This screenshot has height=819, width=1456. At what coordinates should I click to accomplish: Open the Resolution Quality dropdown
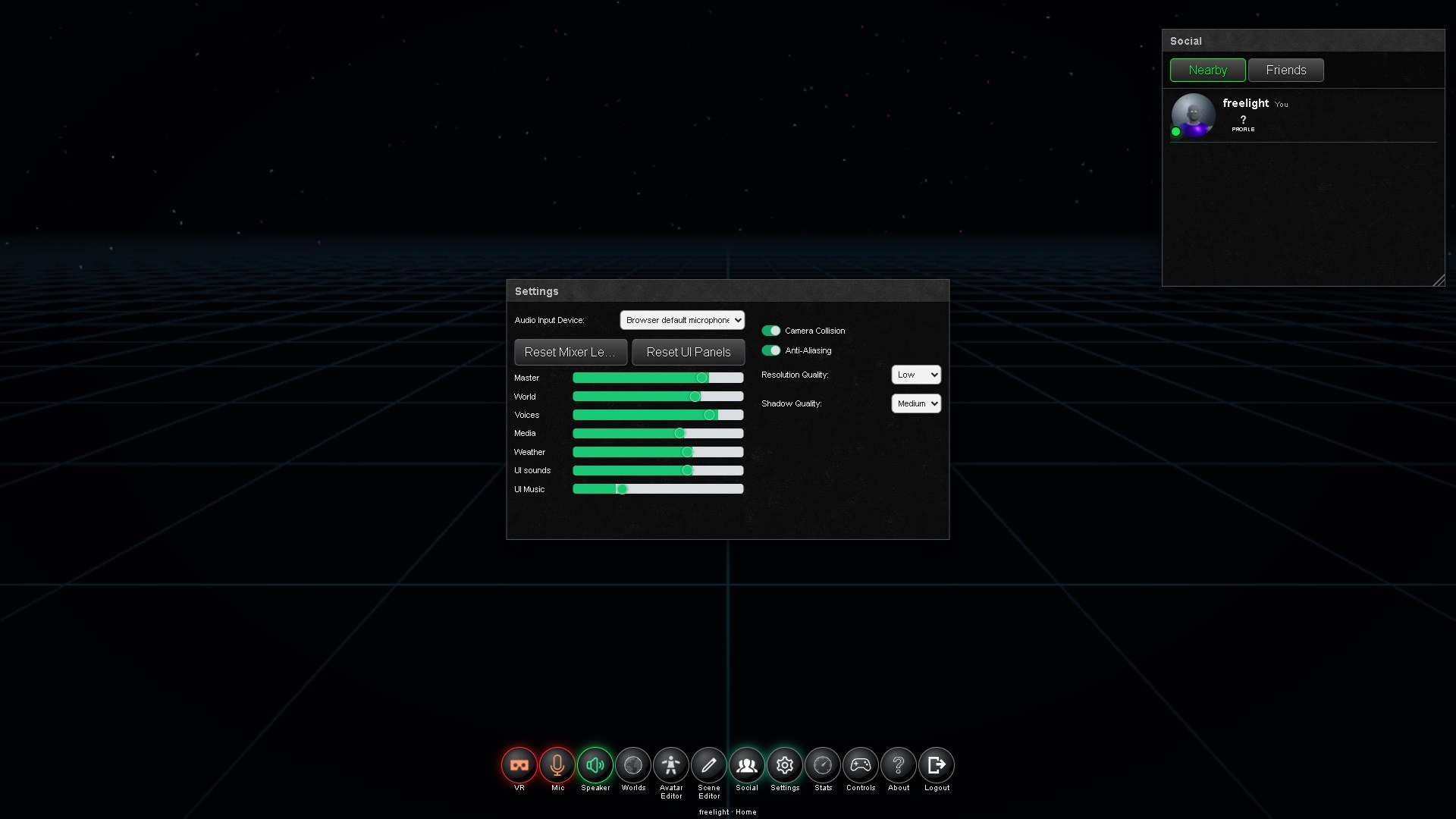[916, 375]
